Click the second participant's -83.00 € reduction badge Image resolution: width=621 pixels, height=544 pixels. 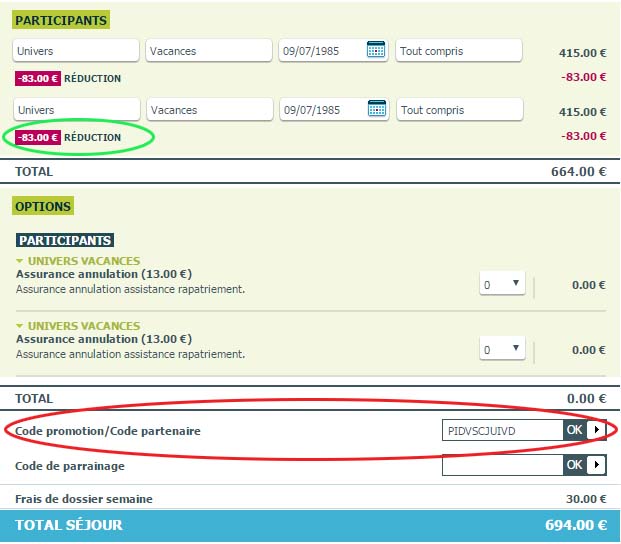[x=37, y=137]
